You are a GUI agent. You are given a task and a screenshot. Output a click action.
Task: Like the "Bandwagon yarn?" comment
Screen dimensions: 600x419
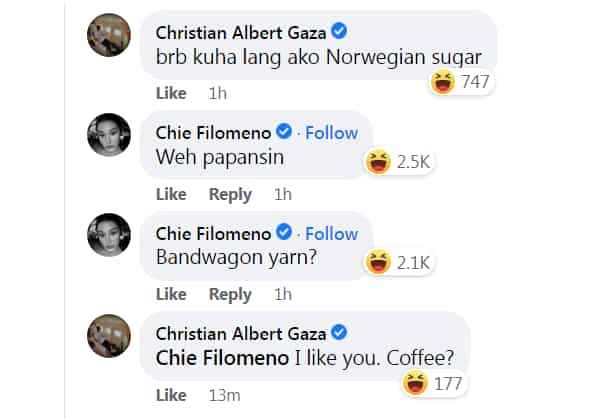pos(171,294)
